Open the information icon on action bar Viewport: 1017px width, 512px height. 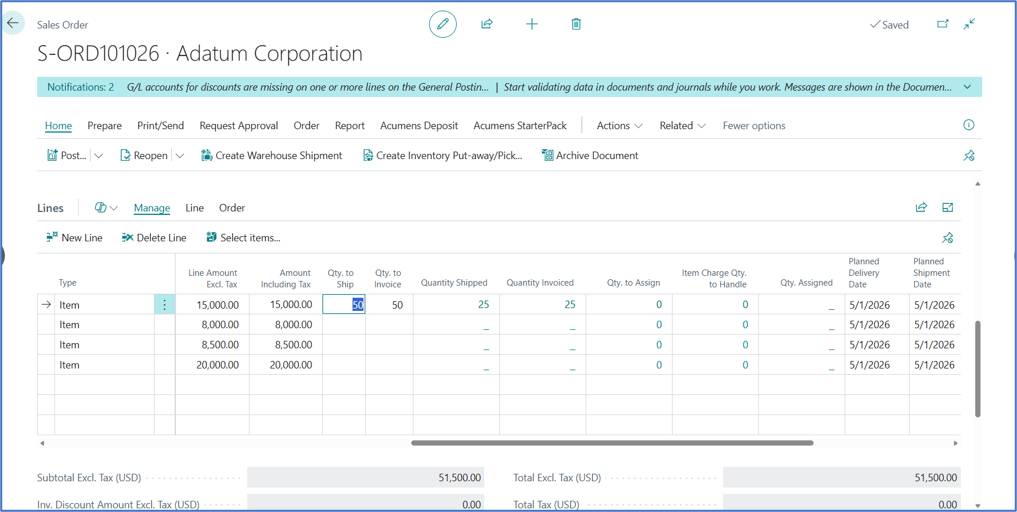coord(969,125)
